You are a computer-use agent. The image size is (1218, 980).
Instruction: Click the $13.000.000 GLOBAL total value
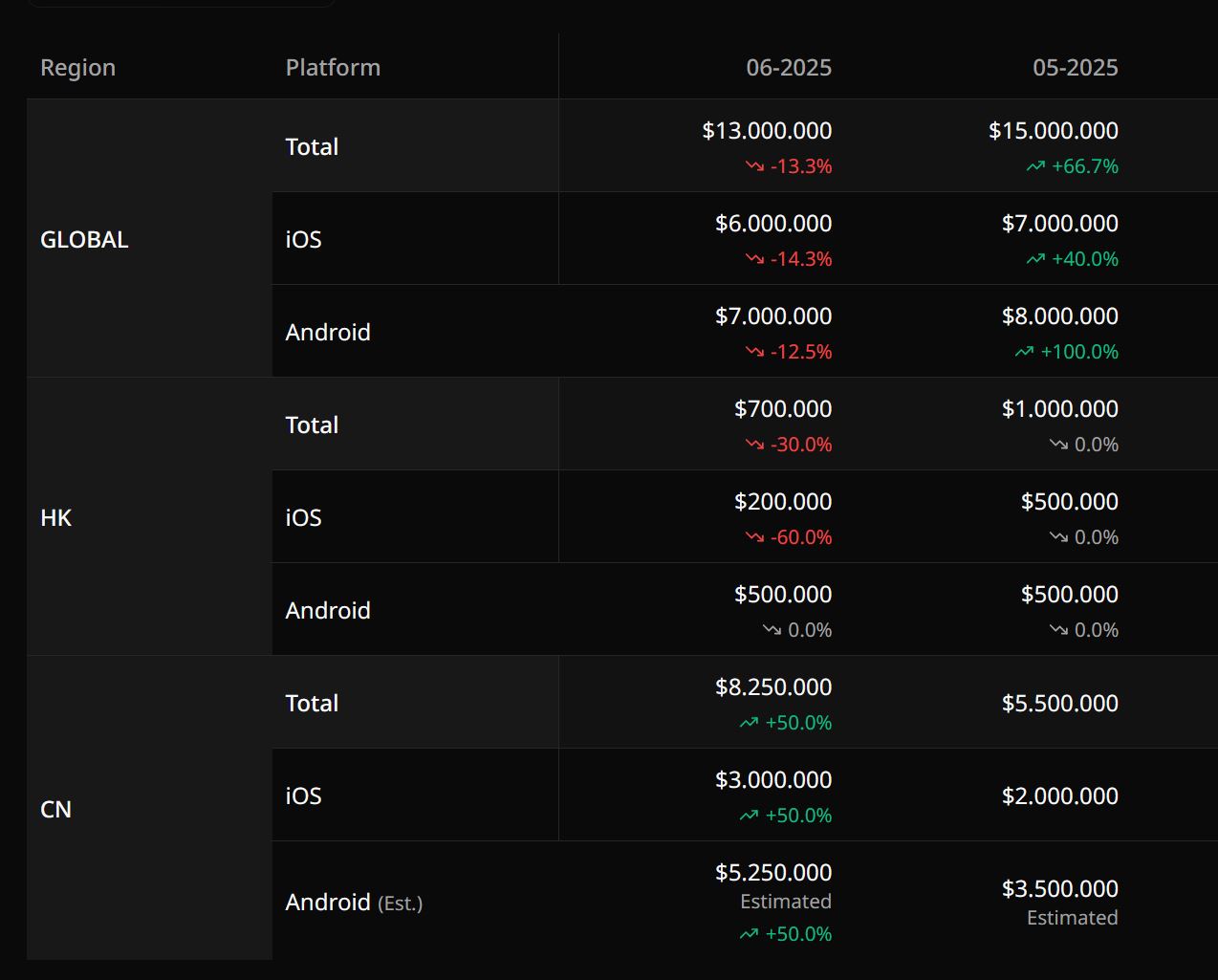pyautogui.click(x=767, y=130)
